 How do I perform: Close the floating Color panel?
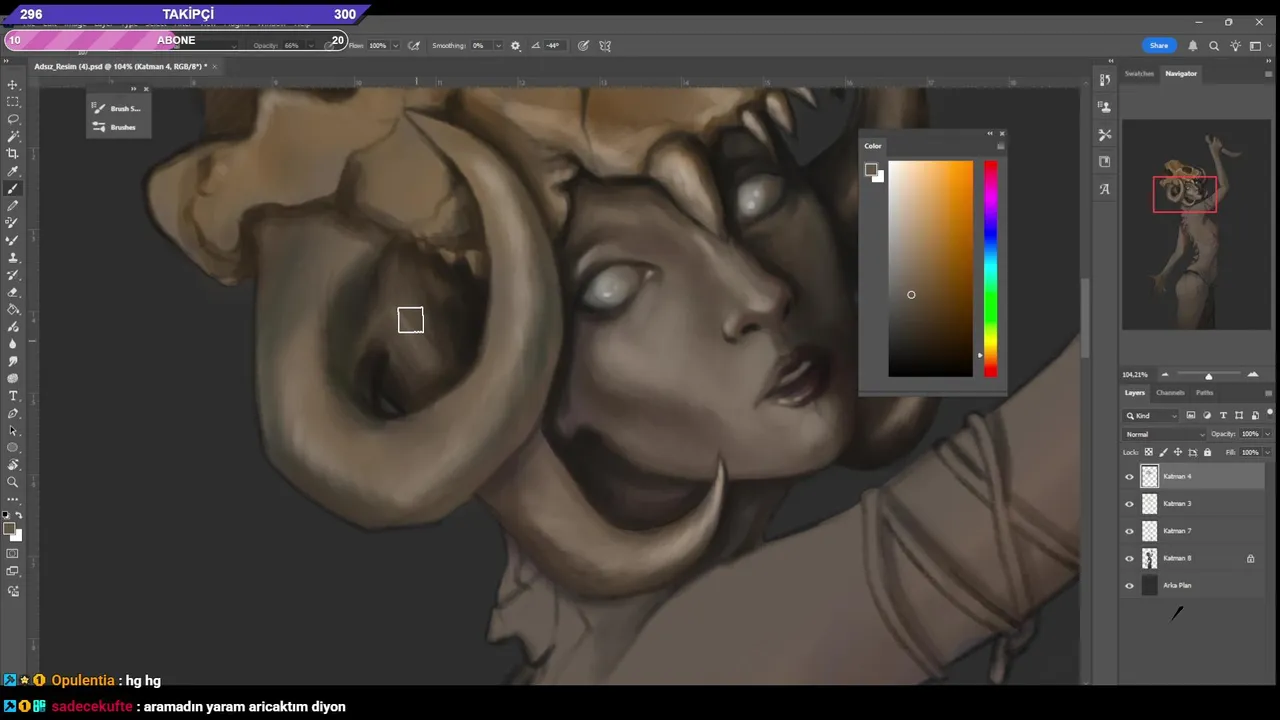coord(1002,133)
